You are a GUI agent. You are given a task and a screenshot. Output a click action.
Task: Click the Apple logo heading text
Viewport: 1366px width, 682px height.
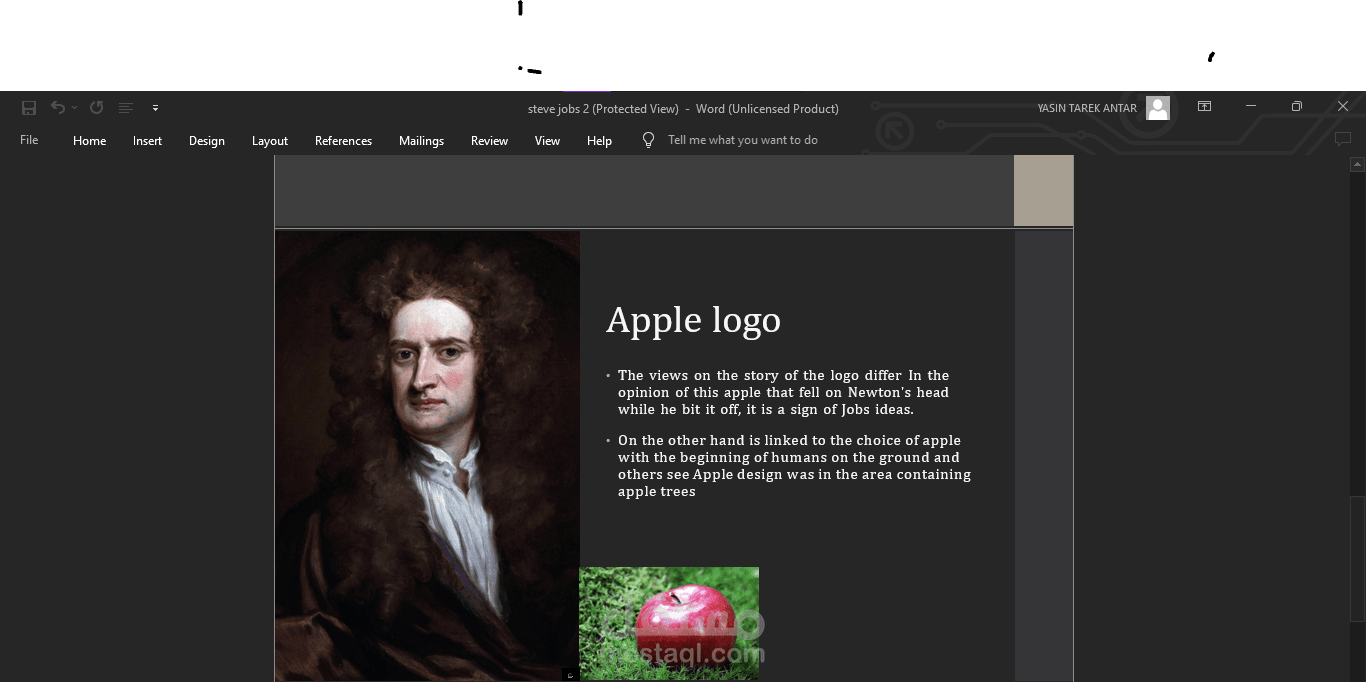pyautogui.click(x=693, y=320)
